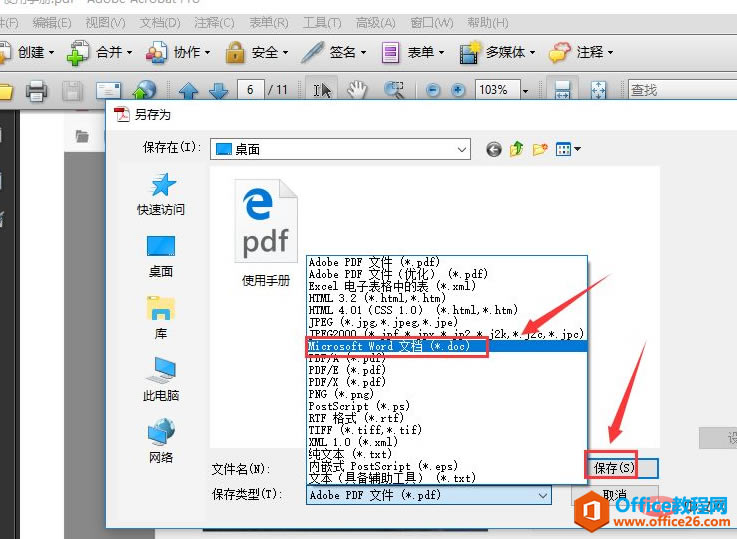Choose JPEG (*.jpg) file type option
The height and width of the screenshot is (539, 737).
coord(447,322)
